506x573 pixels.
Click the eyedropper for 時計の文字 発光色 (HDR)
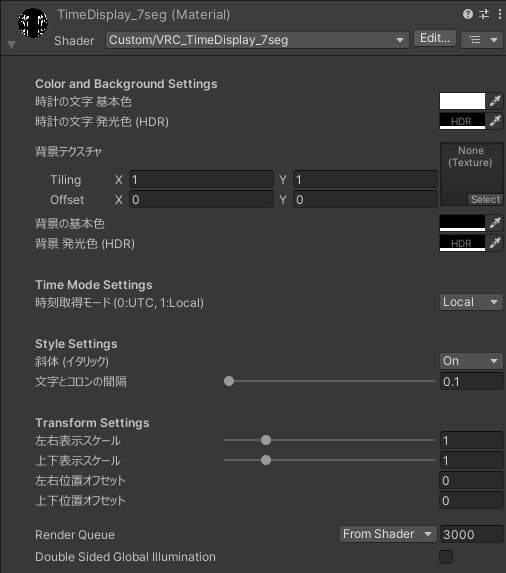pyautogui.click(x=495, y=121)
